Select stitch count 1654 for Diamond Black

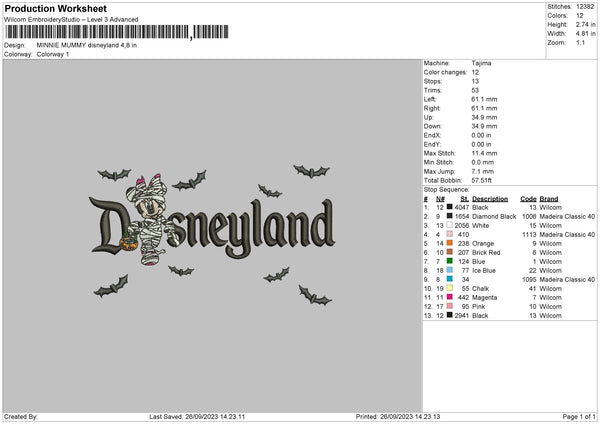(461, 217)
